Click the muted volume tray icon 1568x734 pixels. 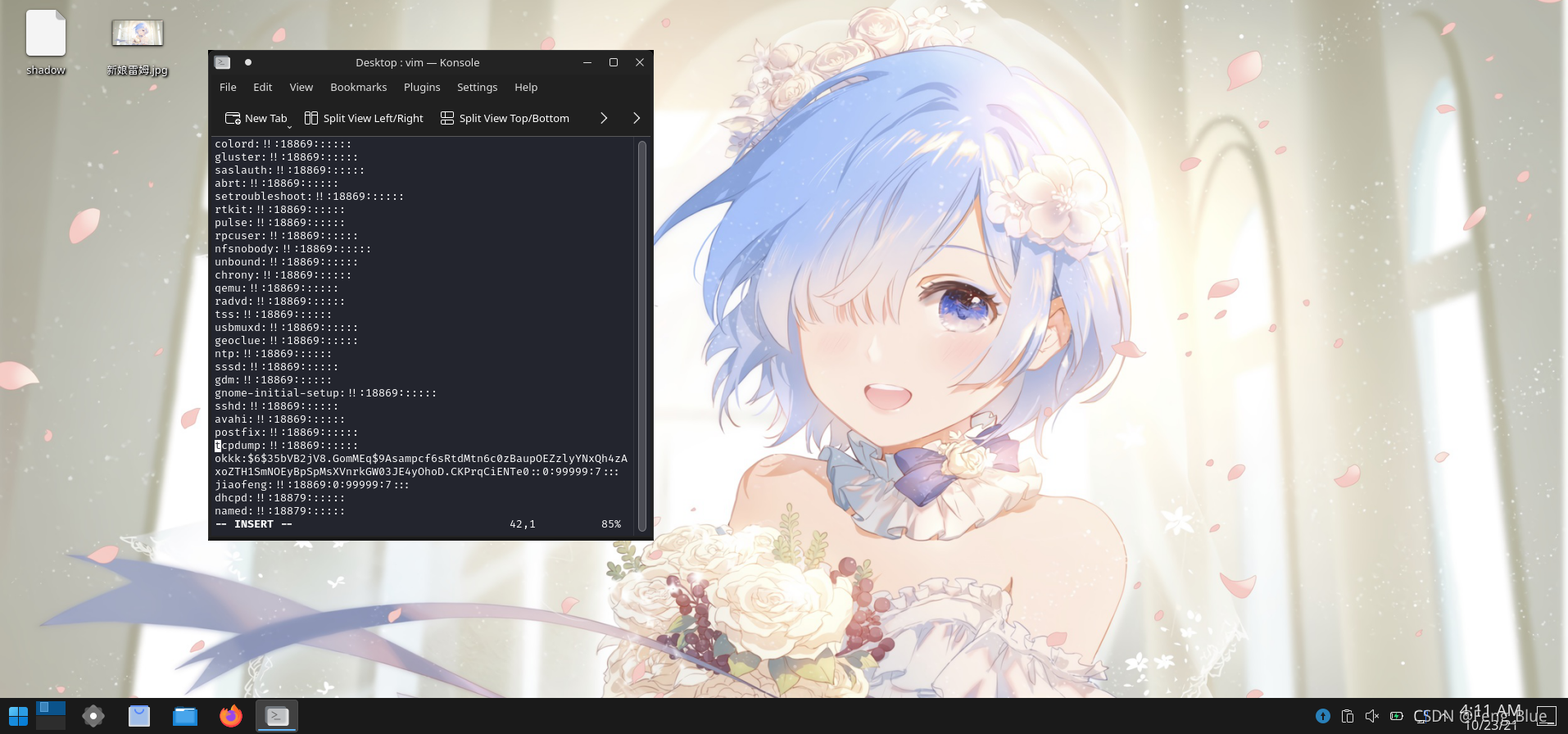(x=1372, y=716)
